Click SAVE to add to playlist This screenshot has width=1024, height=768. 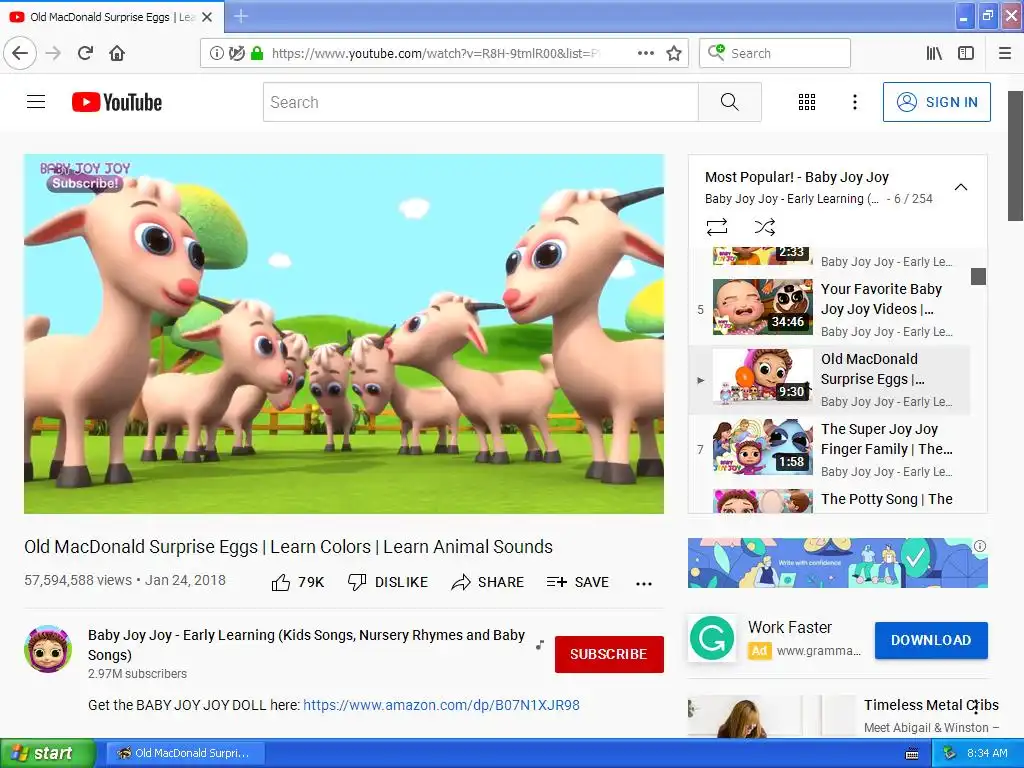[577, 582]
